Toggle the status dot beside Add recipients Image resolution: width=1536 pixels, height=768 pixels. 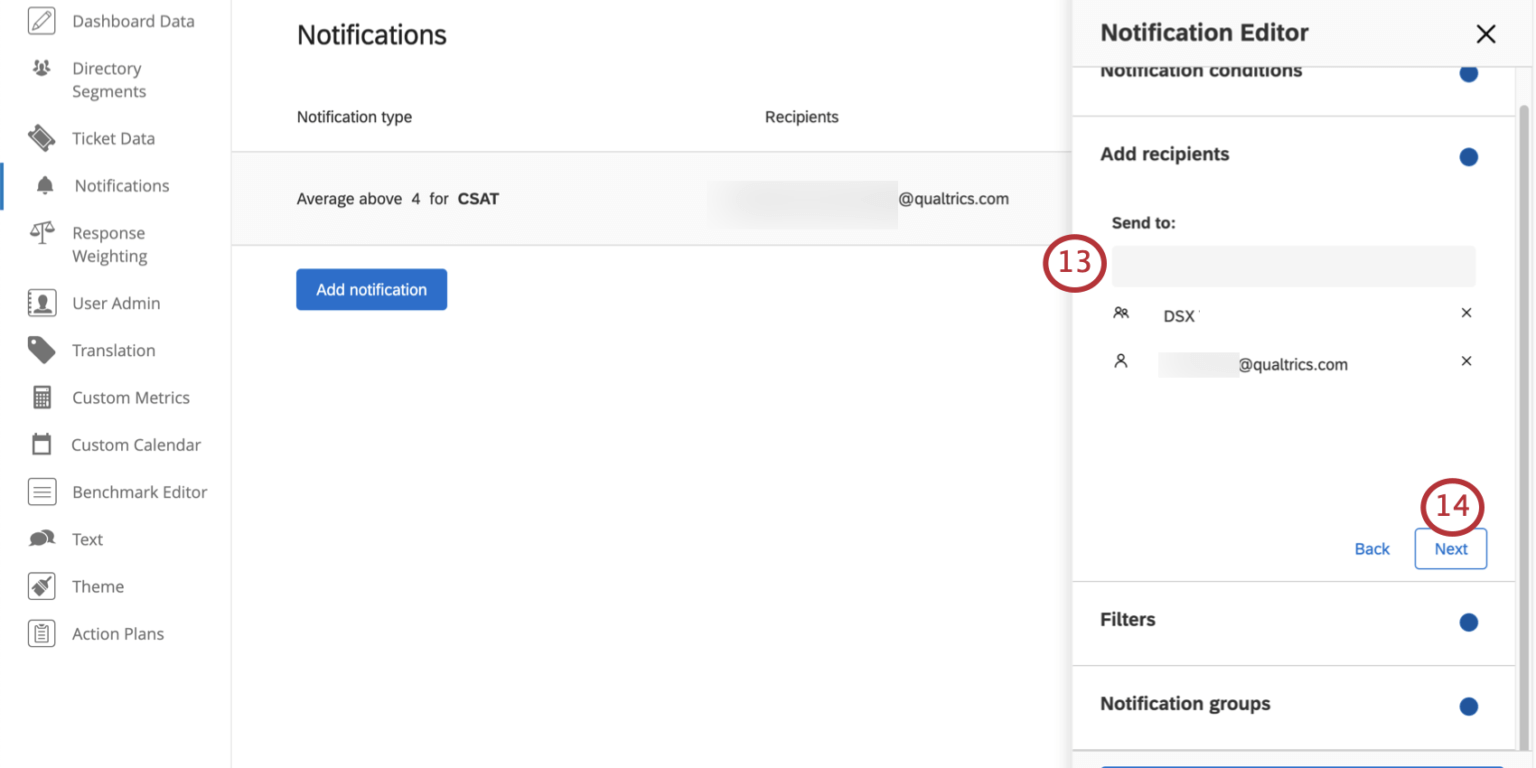(1468, 156)
